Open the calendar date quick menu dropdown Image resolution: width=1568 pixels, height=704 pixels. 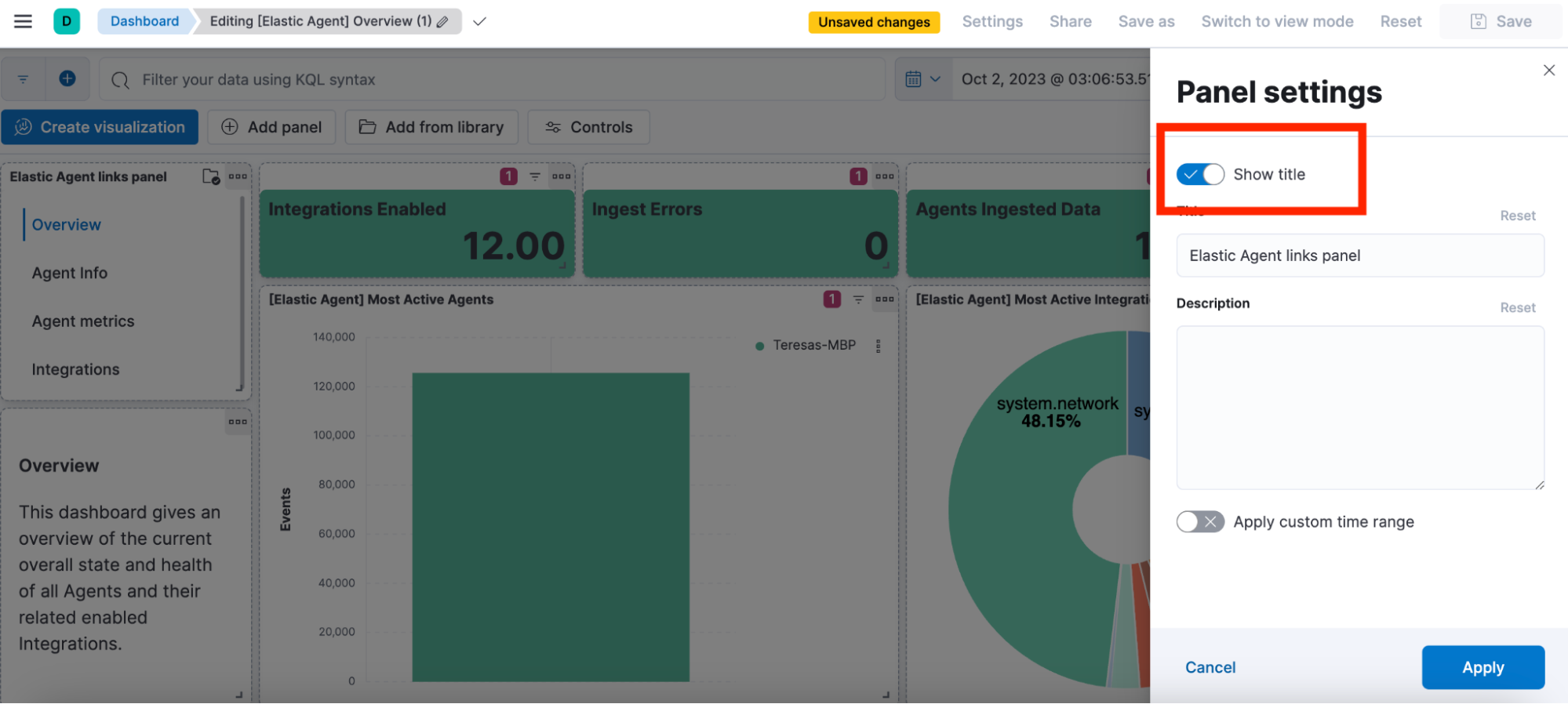(923, 79)
